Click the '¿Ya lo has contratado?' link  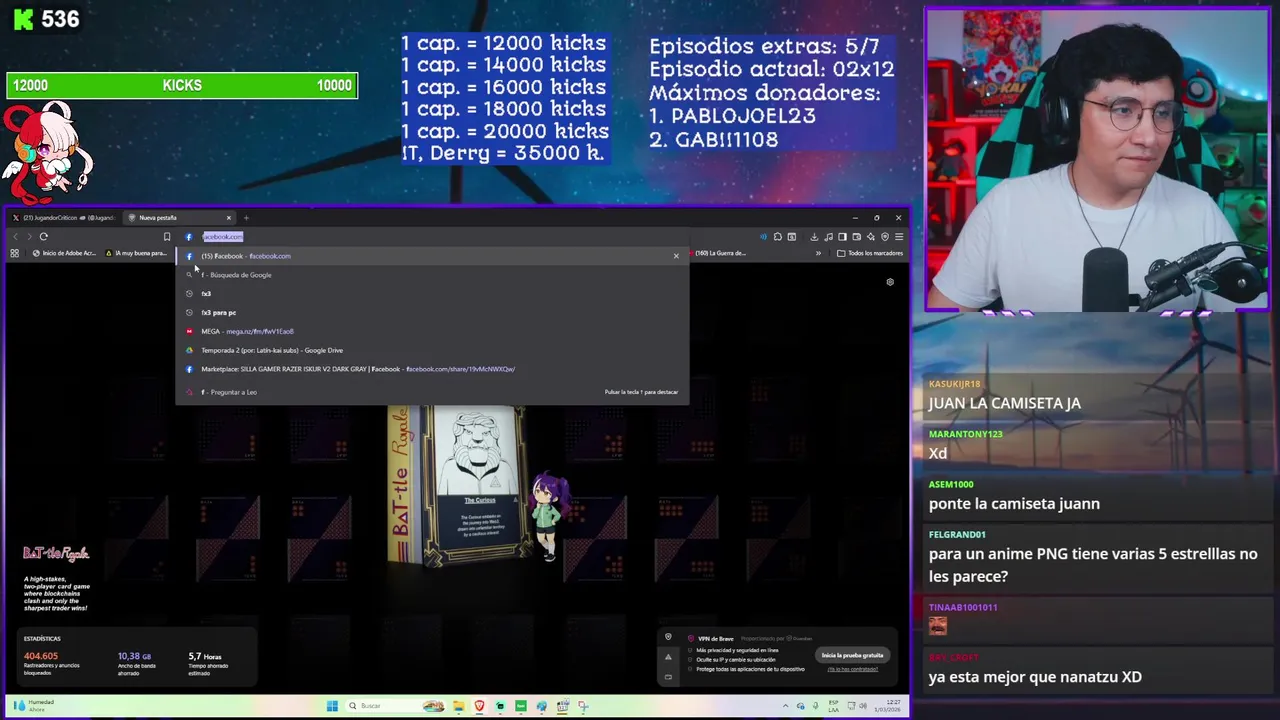tap(852, 669)
